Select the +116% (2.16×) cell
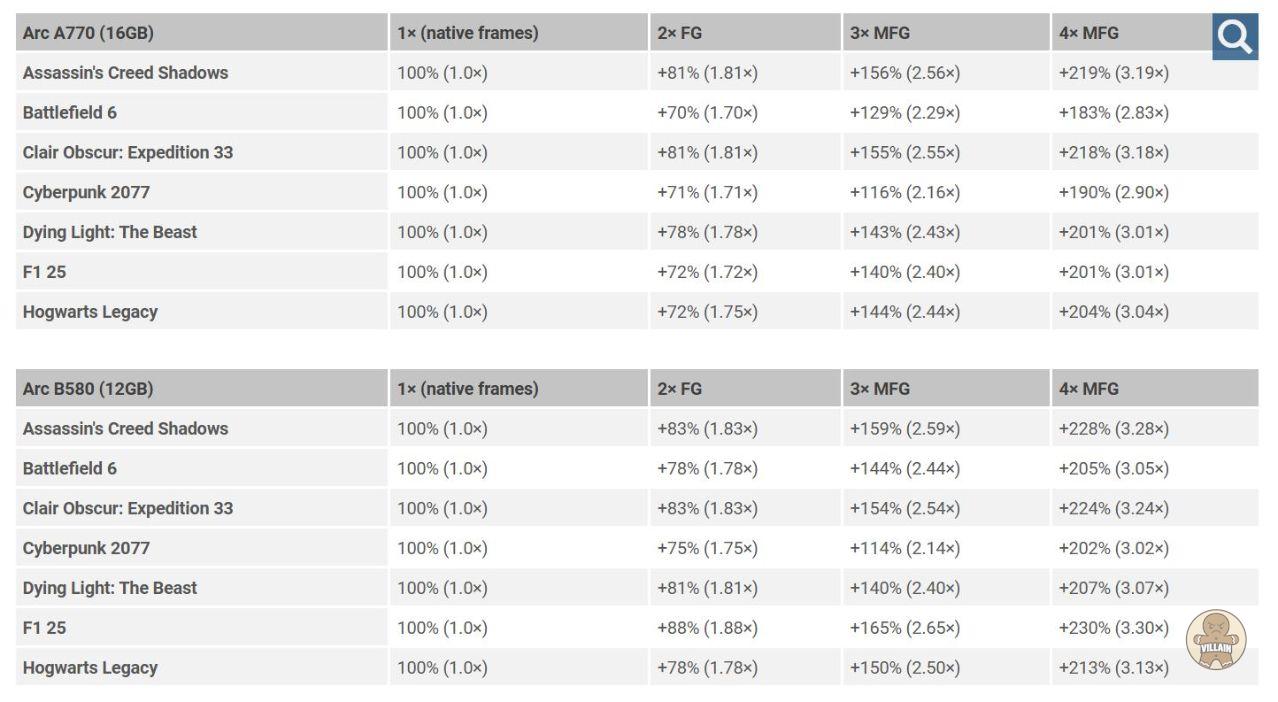 (x=904, y=192)
